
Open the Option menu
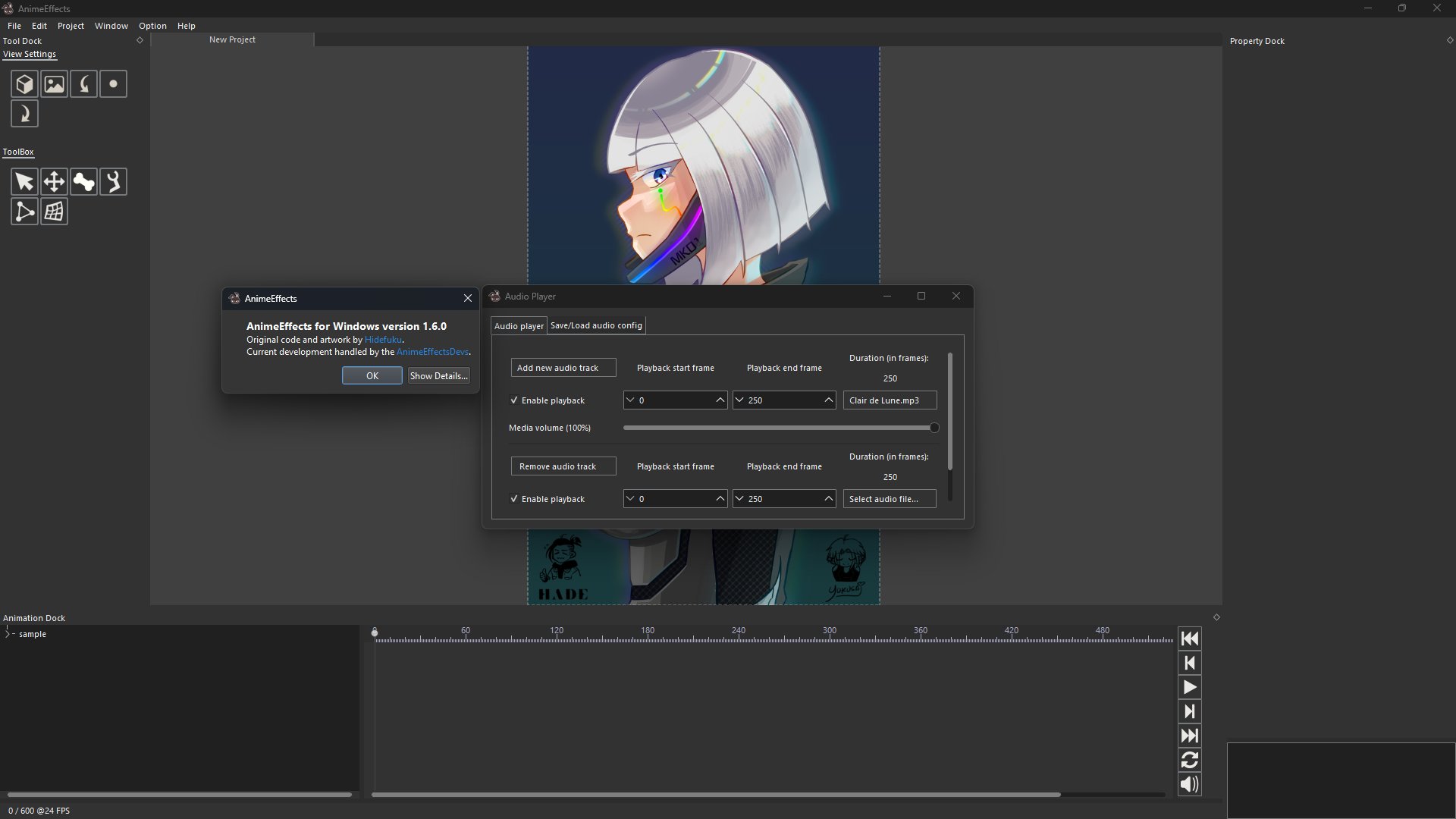[x=152, y=26]
